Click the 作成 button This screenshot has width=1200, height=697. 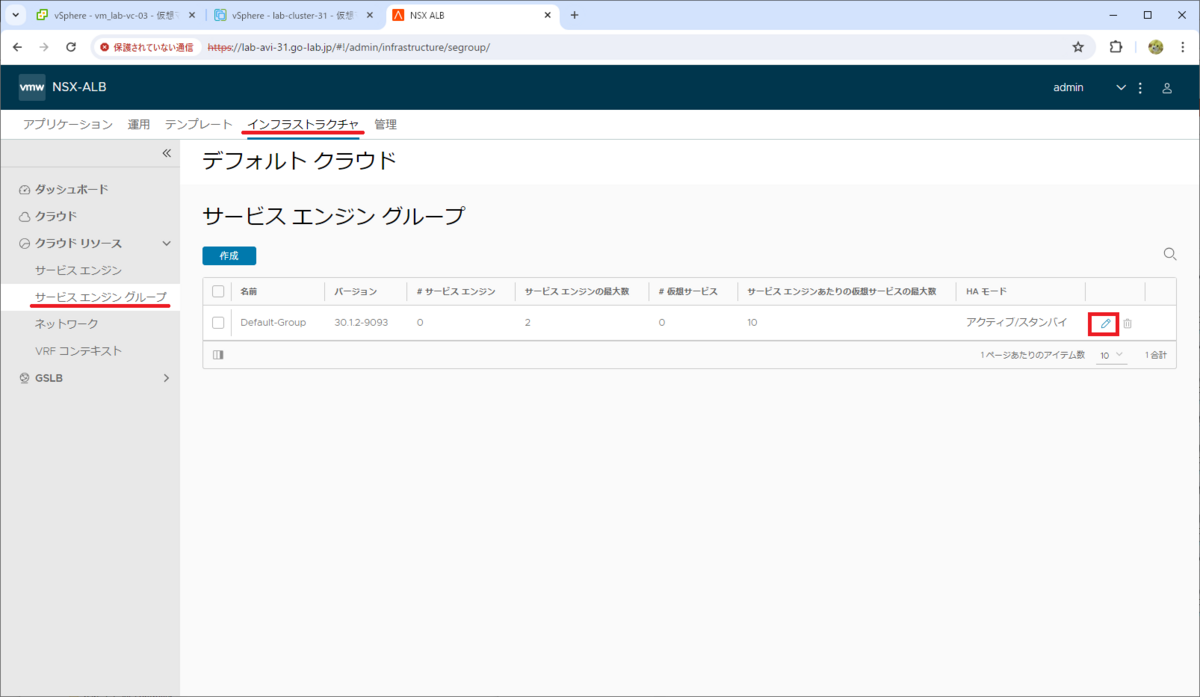[x=229, y=256]
